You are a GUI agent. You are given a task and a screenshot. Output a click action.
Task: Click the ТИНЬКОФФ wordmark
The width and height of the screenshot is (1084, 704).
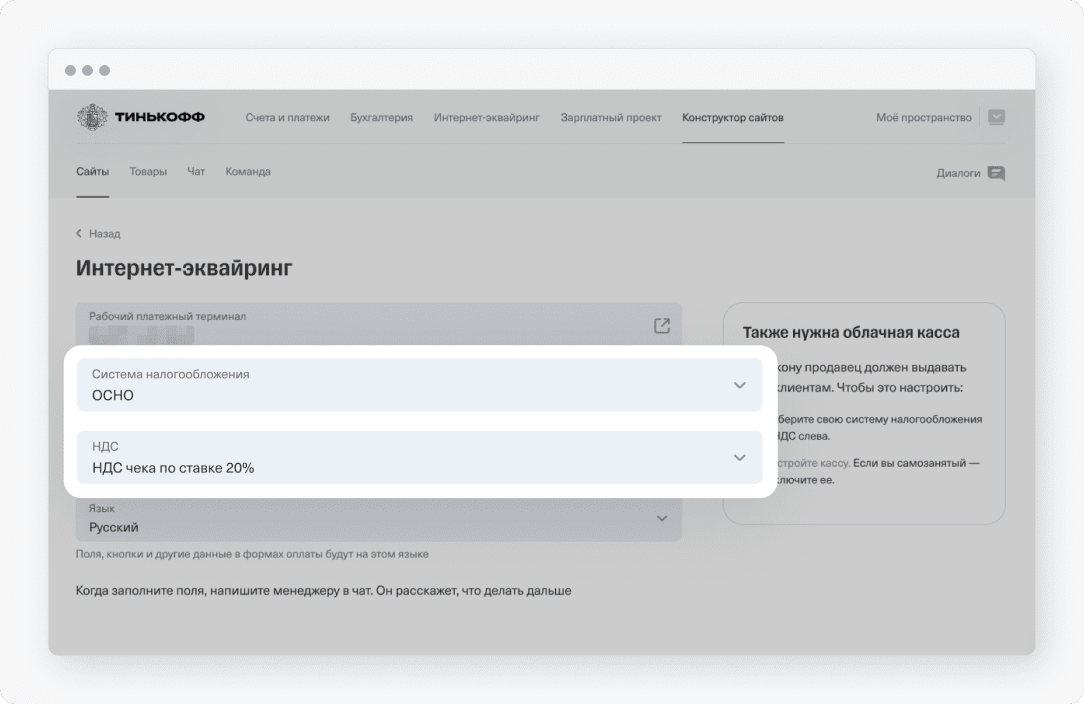[160, 117]
